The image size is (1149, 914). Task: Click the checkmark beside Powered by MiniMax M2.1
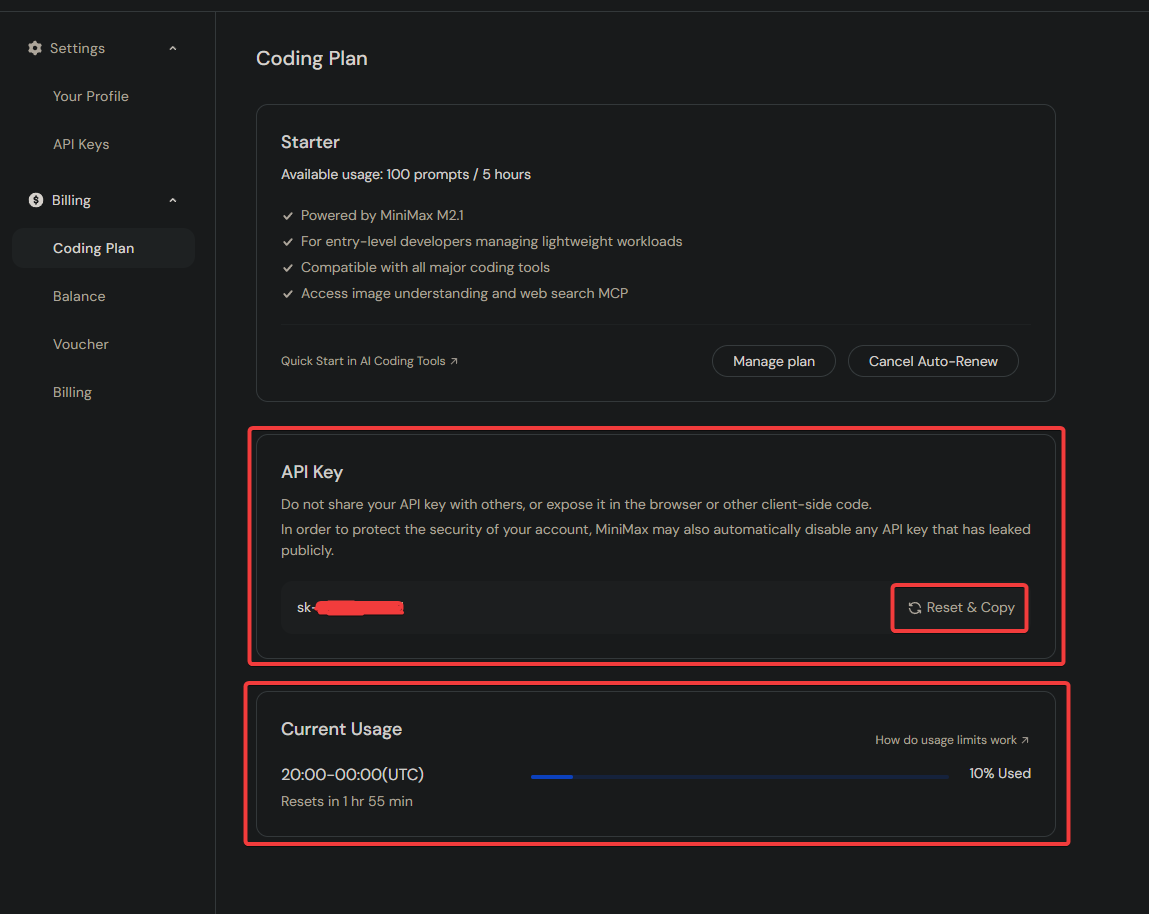pos(288,215)
